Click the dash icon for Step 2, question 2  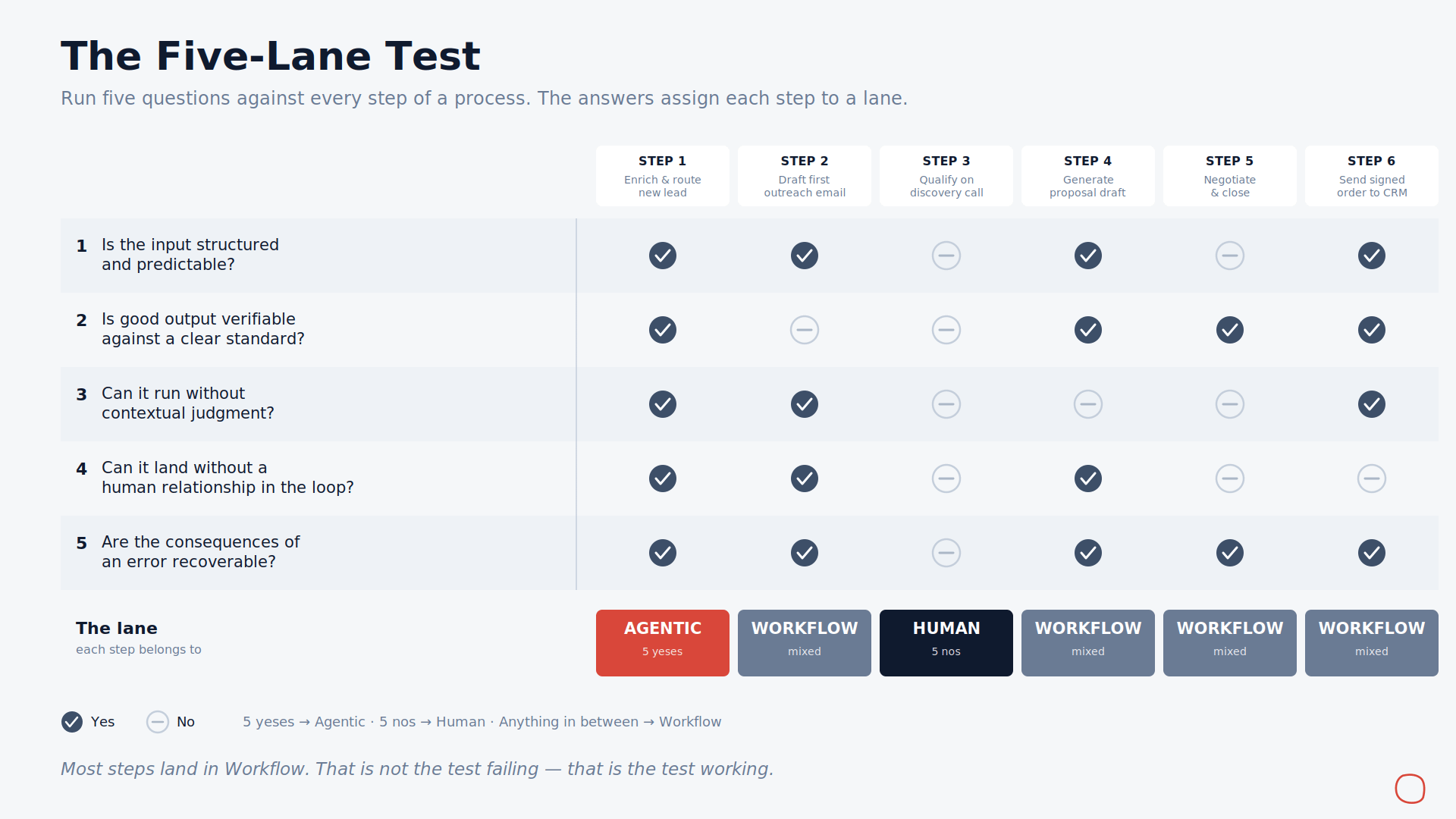coord(804,330)
